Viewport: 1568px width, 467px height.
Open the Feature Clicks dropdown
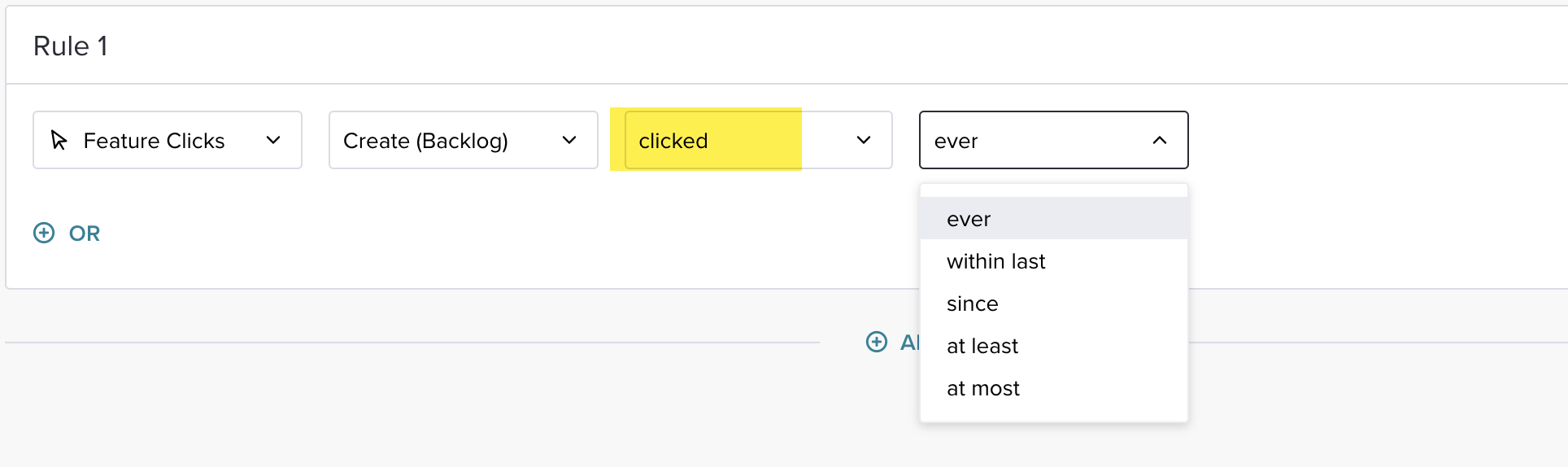pos(168,140)
